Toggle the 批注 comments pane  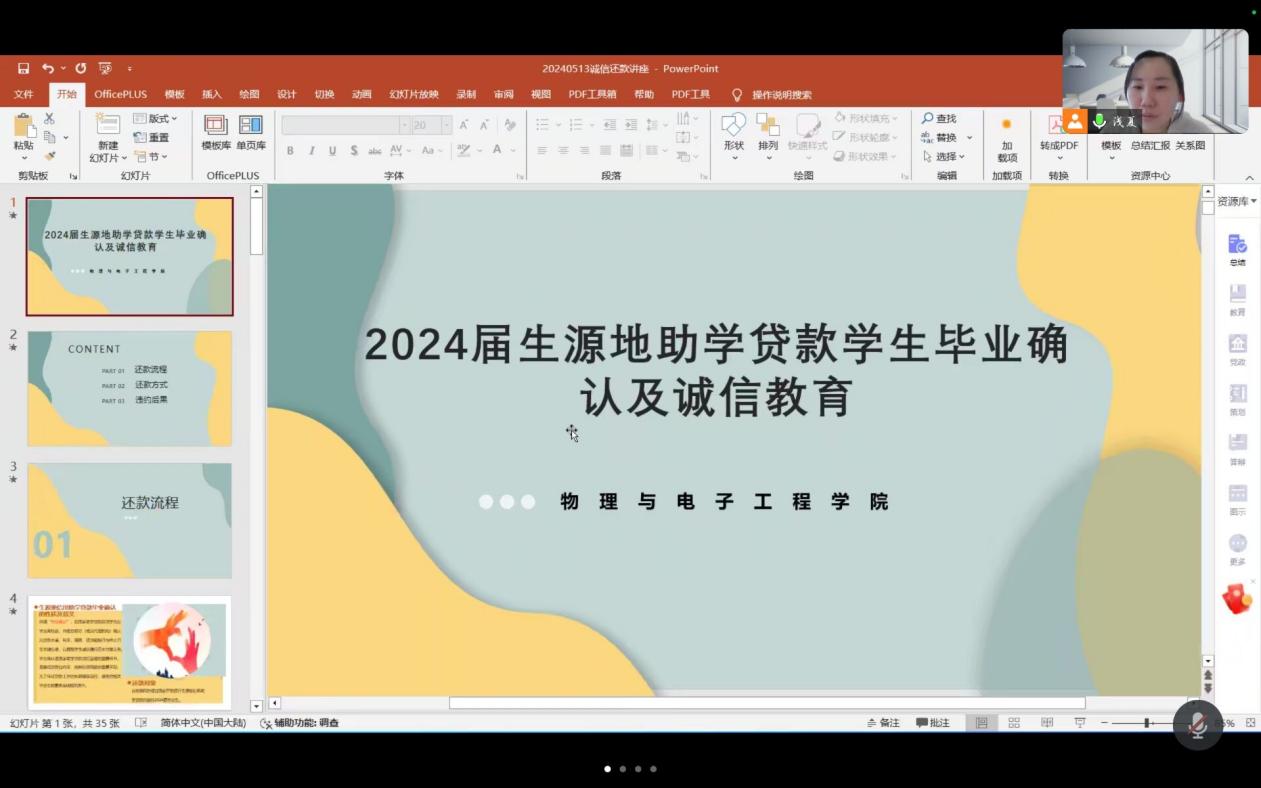(932, 723)
